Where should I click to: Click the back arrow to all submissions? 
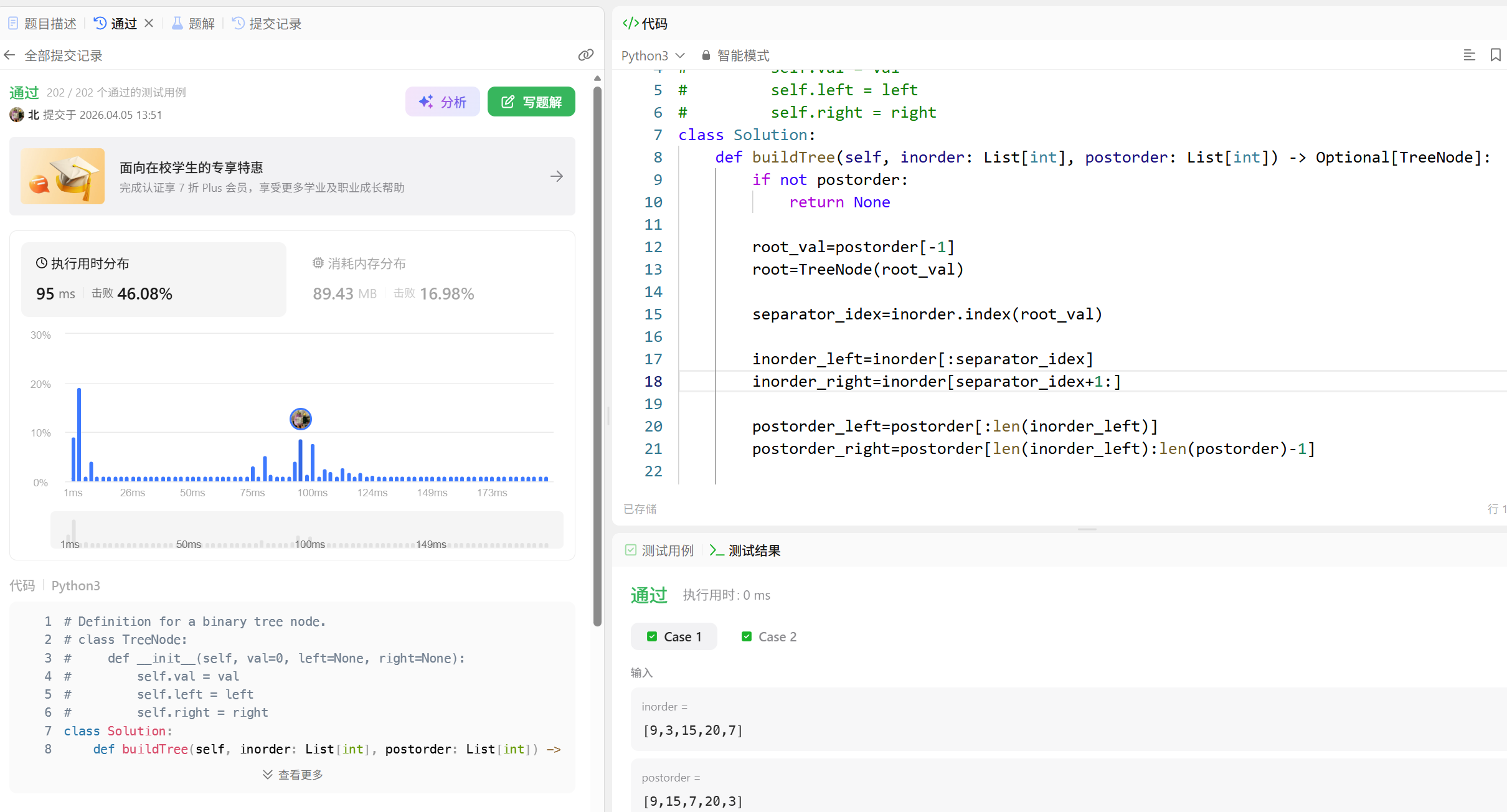(x=9, y=55)
